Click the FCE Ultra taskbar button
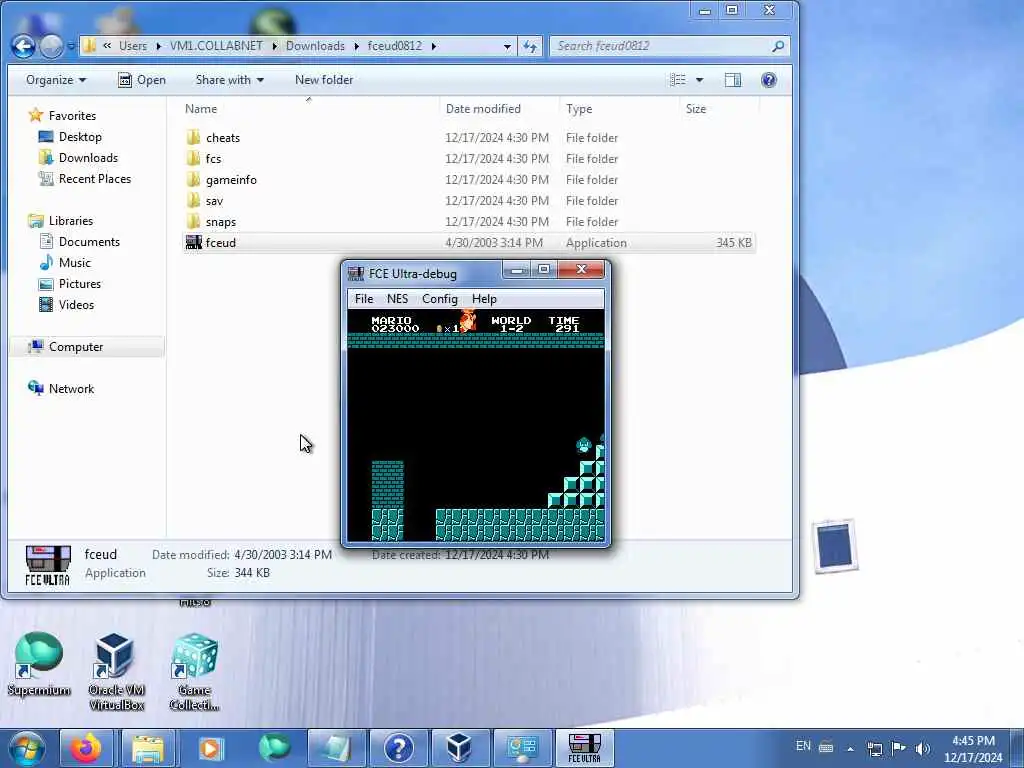Viewport: 1024px width, 768px height. tap(584, 748)
